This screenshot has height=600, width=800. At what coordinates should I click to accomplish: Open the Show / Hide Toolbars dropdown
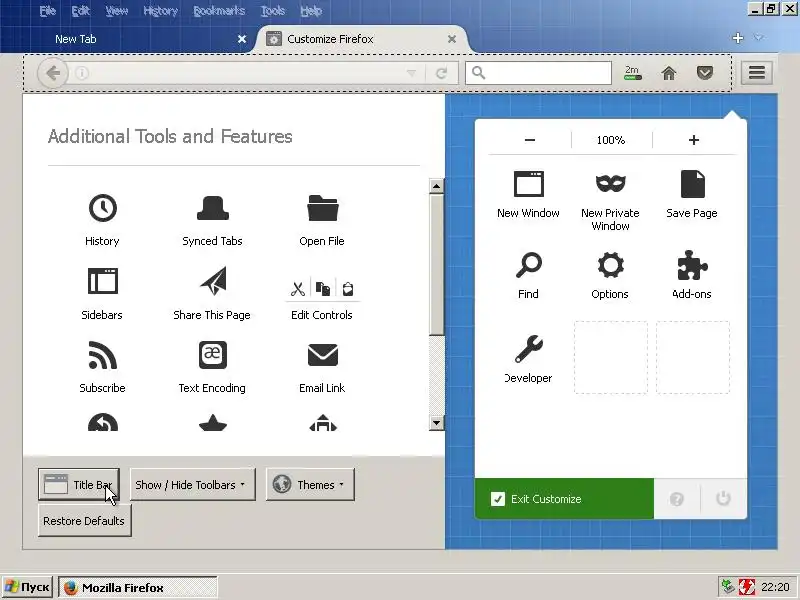pos(192,484)
